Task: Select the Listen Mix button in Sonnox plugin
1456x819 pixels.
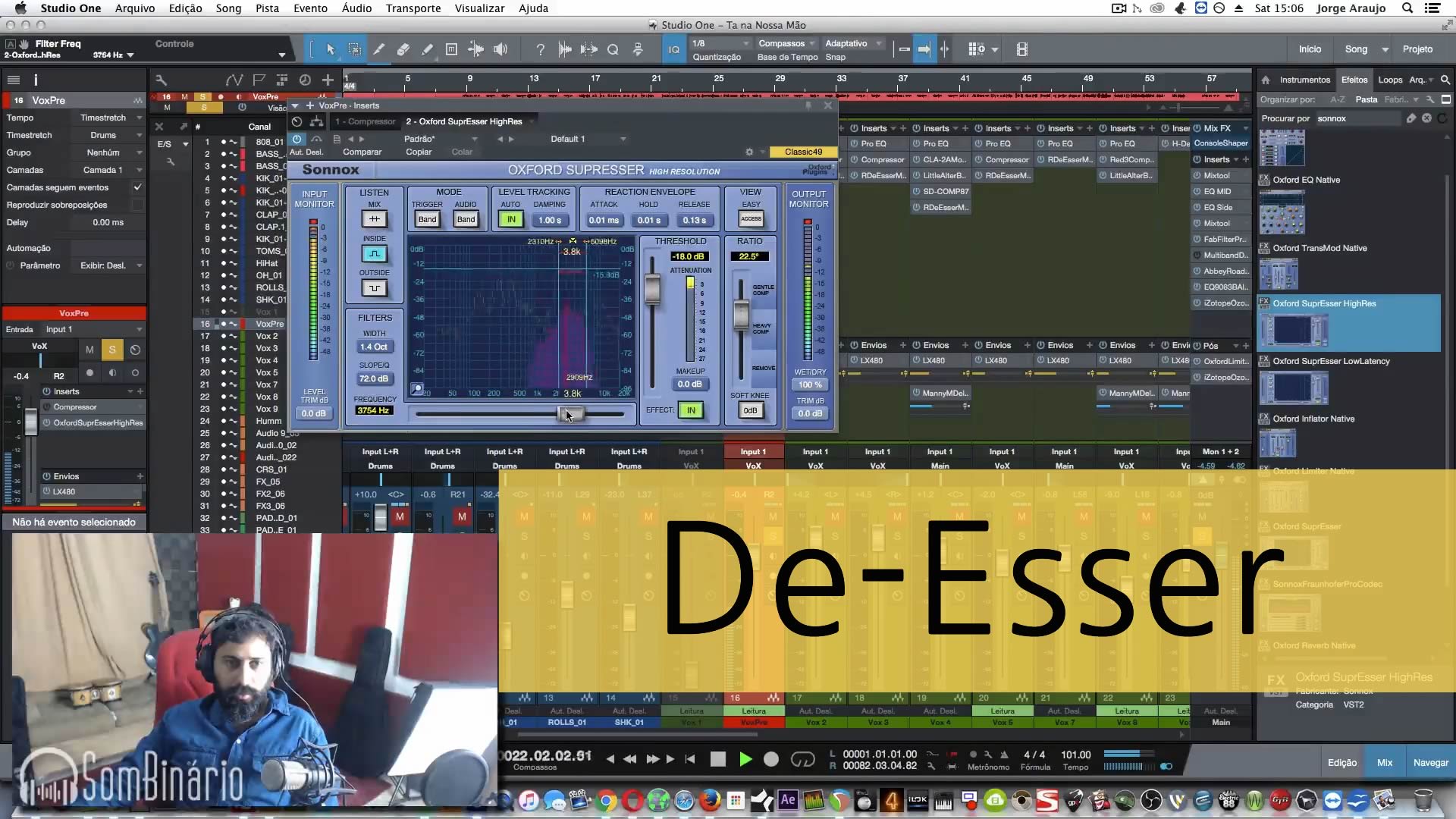Action: click(x=374, y=219)
